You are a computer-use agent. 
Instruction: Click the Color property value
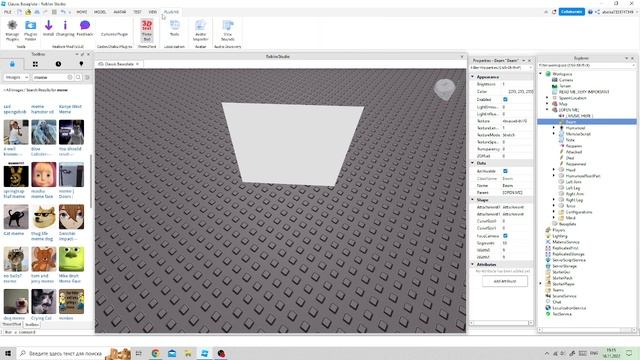[x=520, y=92]
